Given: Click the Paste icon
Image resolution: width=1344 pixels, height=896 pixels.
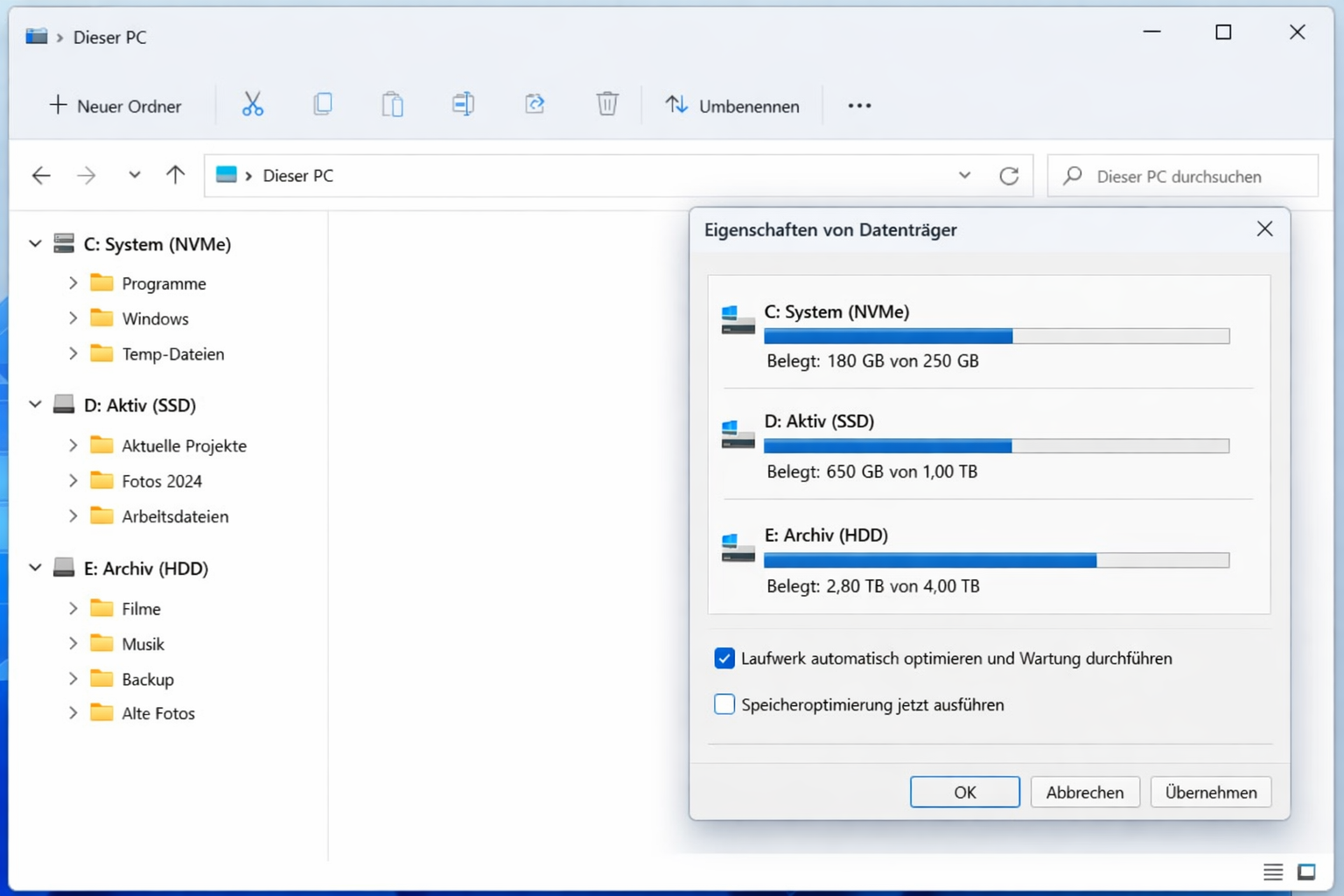Looking at the screenshot, I should pos(392,104).
